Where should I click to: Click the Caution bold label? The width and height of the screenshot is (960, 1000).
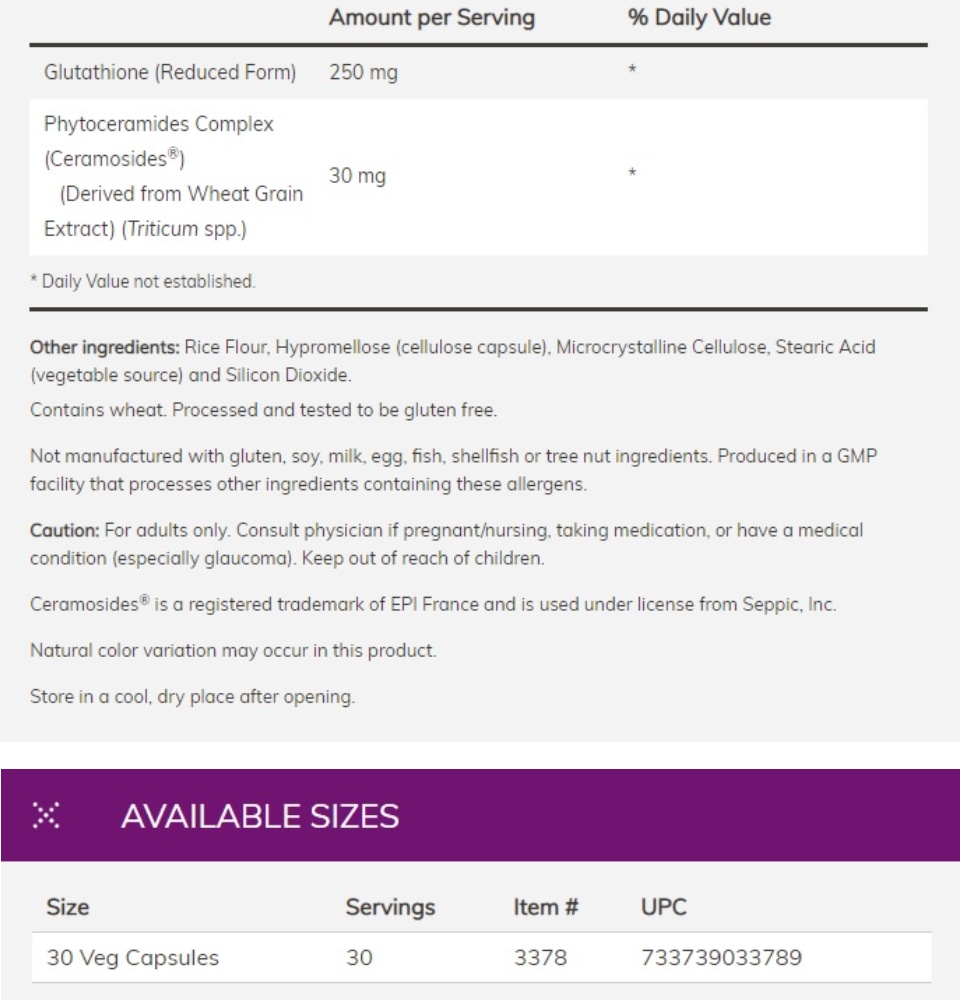click(64, 530)
